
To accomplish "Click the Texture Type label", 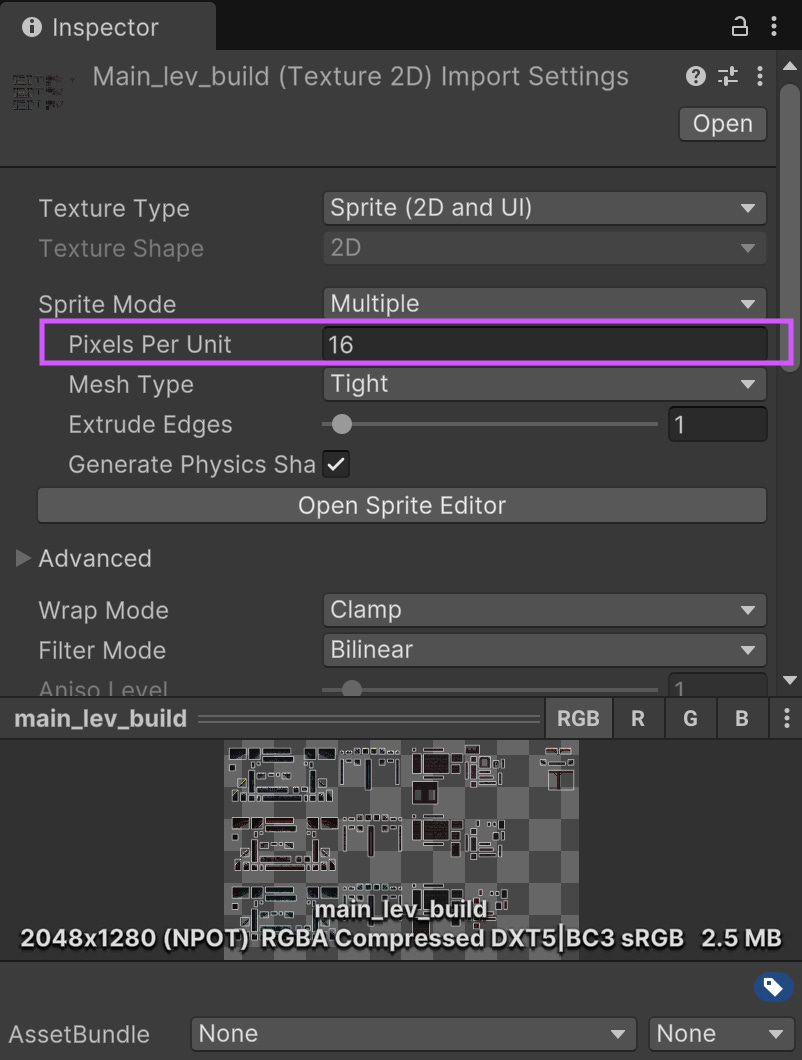I will pos(114,209).
